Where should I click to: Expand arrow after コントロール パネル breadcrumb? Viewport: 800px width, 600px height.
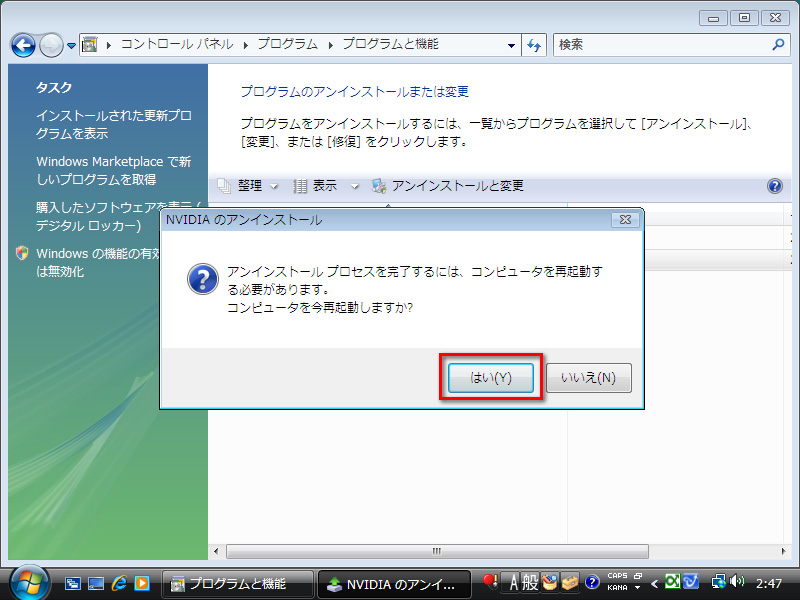pos(245,45)
